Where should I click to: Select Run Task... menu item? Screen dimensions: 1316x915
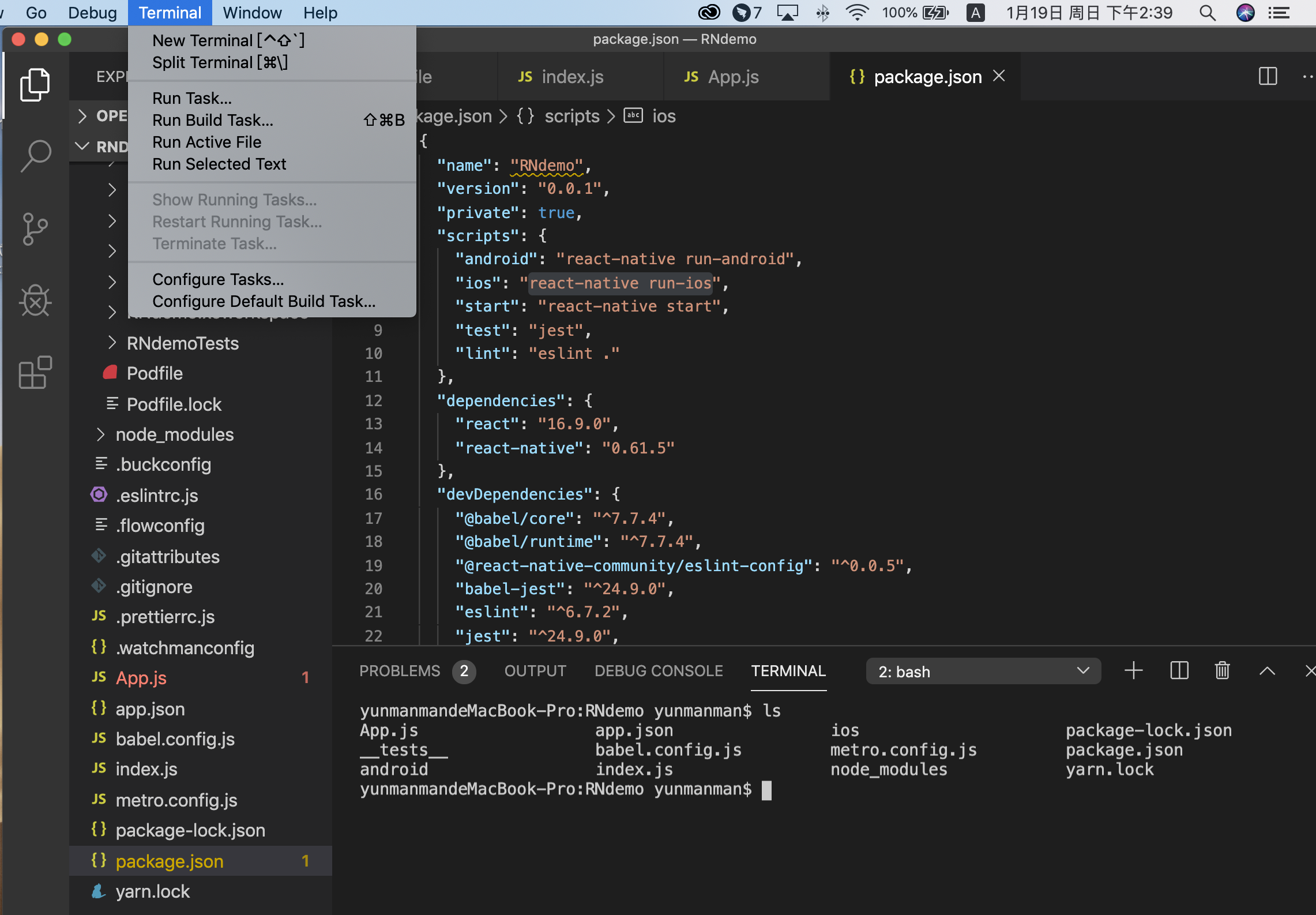[x=272, y=98]
